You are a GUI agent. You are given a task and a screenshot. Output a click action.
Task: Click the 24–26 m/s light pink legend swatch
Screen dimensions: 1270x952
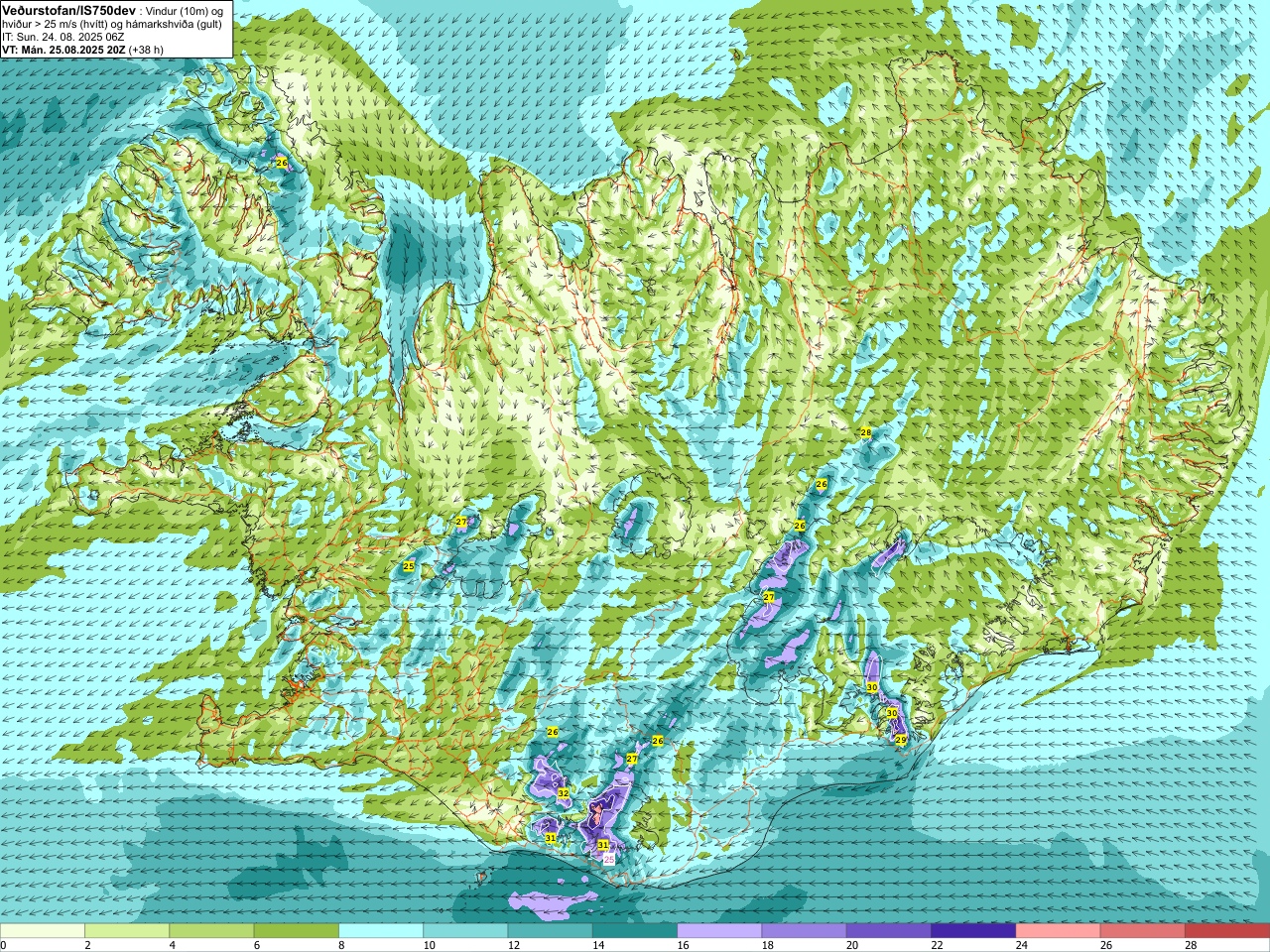tap(1059, 931)
